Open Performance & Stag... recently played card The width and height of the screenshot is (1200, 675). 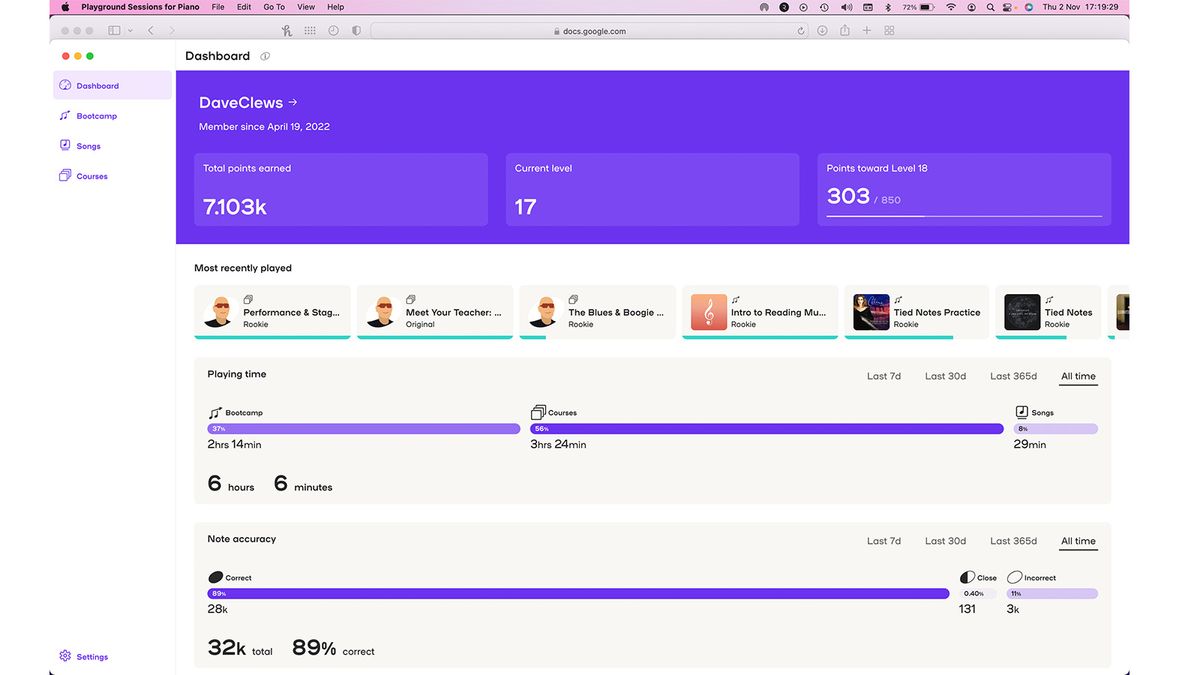pyautogui.click(x=272, y=312)
